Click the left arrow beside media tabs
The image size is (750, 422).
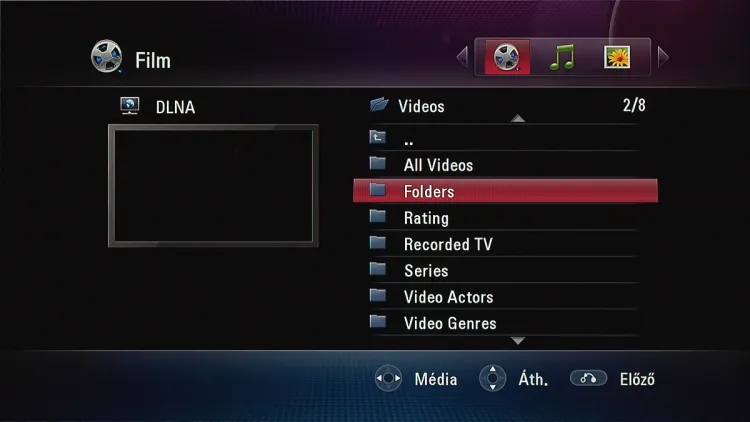(462, 57)
